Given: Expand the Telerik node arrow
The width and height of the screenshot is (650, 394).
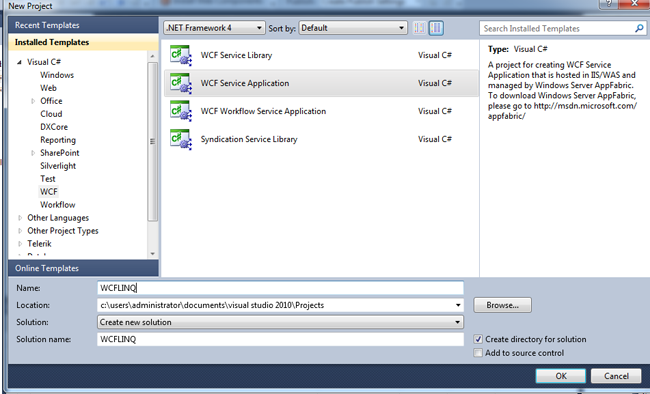Looking at the screenshot, I should pyautogui.click(x=20, y=244).
